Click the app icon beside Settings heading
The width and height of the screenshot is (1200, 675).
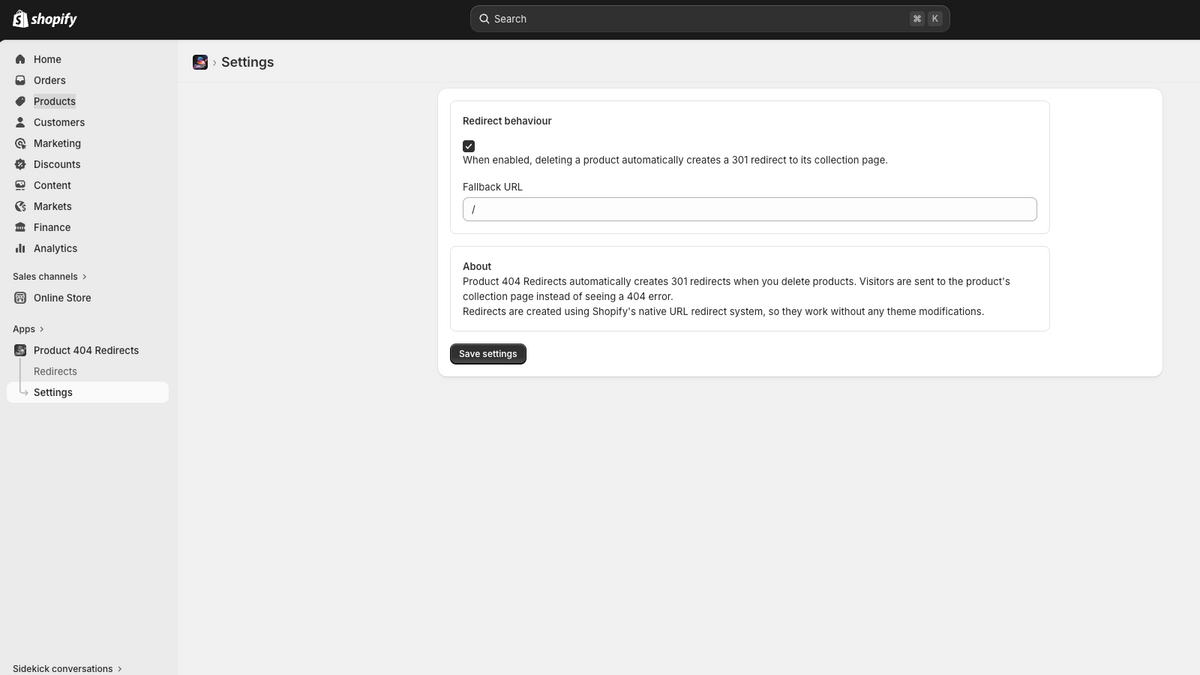200,62
